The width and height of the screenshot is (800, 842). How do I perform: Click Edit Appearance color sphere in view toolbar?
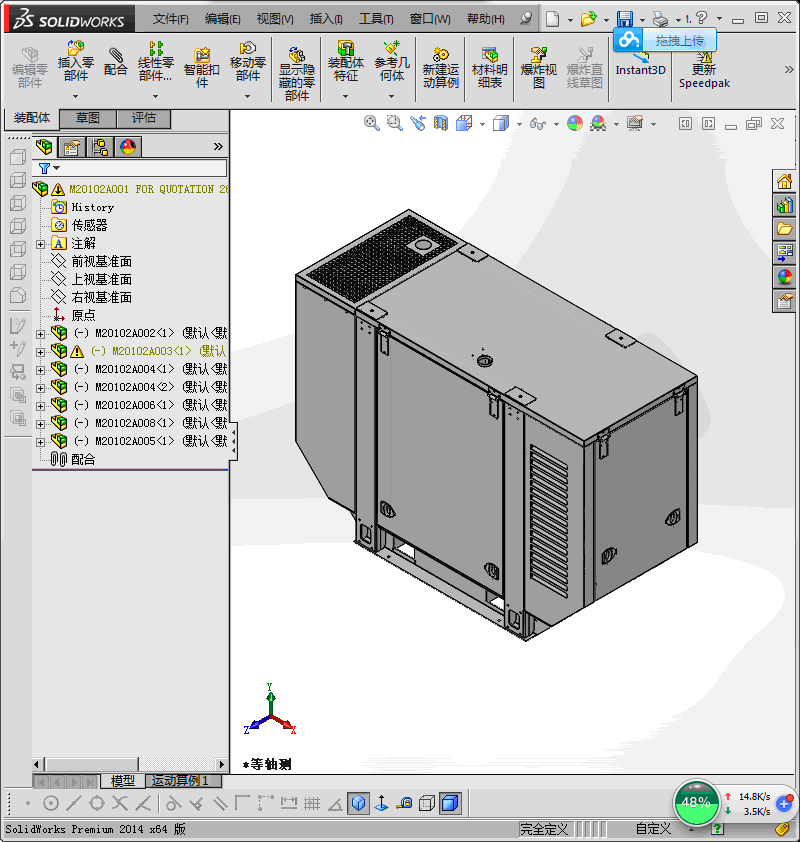pyautogui.click(x=574, y=124)
